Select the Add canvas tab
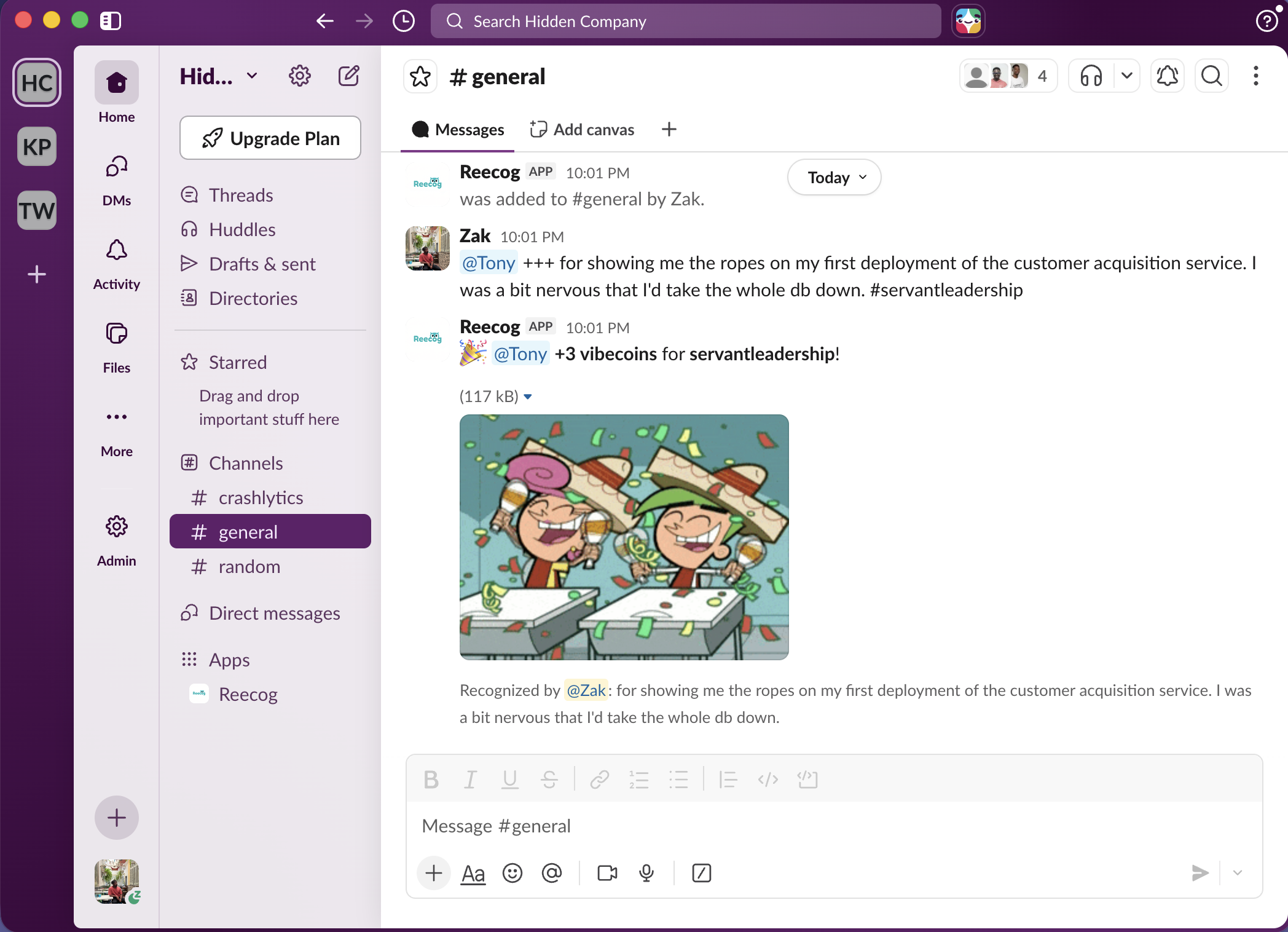 pyautogui.click(x=582, y=130)
